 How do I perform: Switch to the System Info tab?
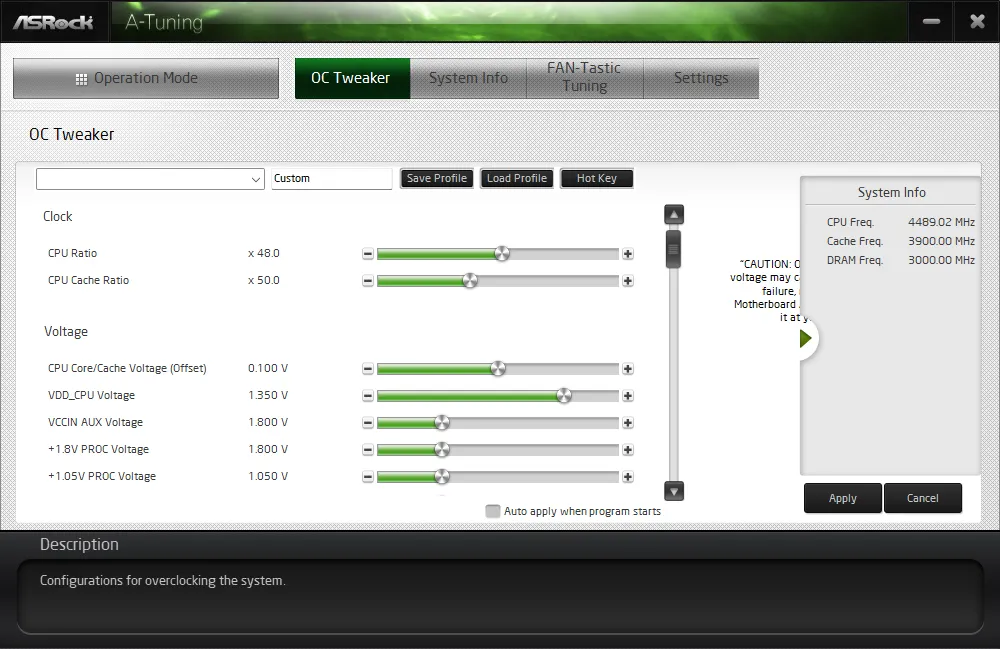468,78
